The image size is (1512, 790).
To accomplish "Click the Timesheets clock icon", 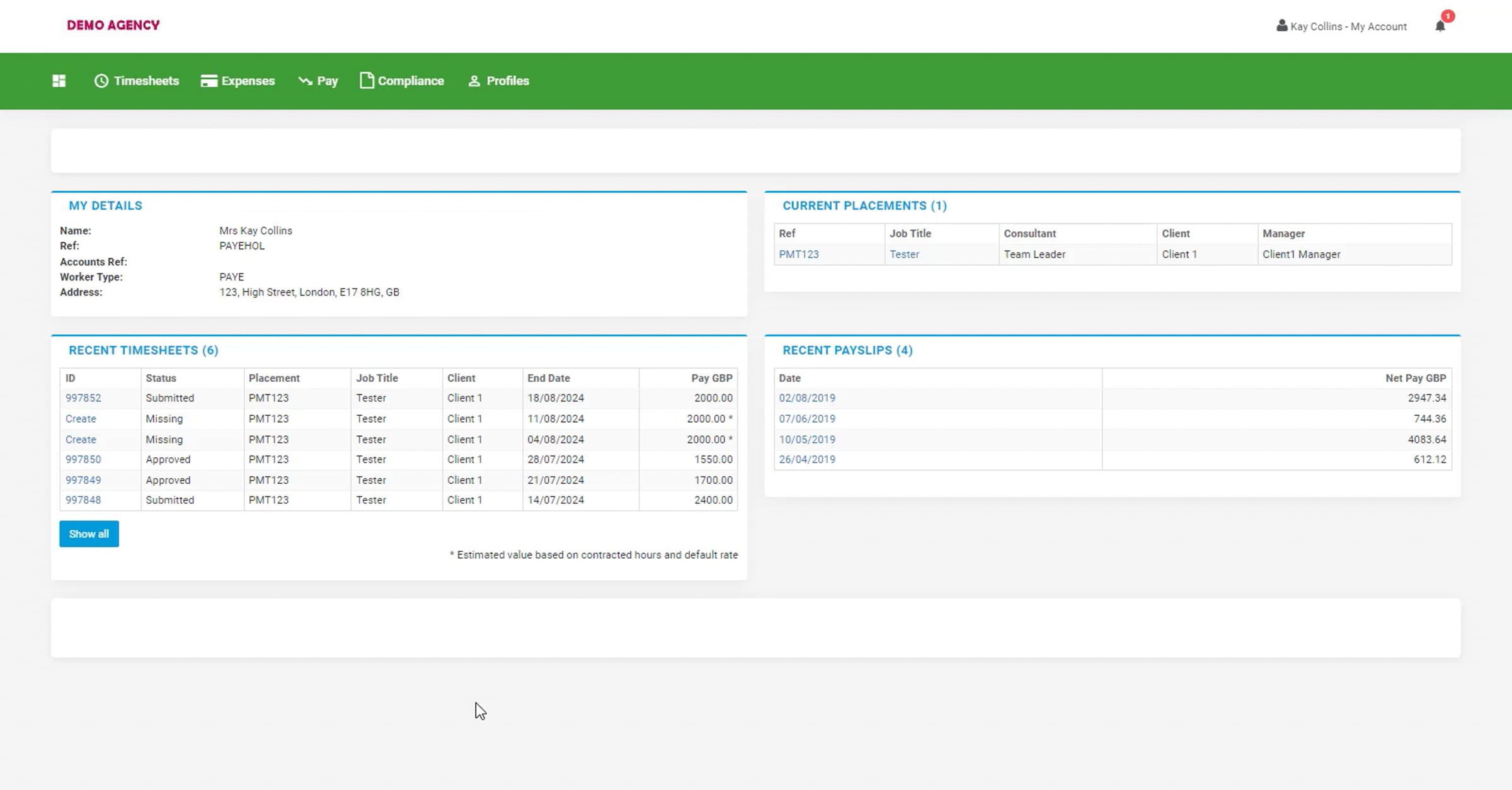I will click(x=101, y=81).
